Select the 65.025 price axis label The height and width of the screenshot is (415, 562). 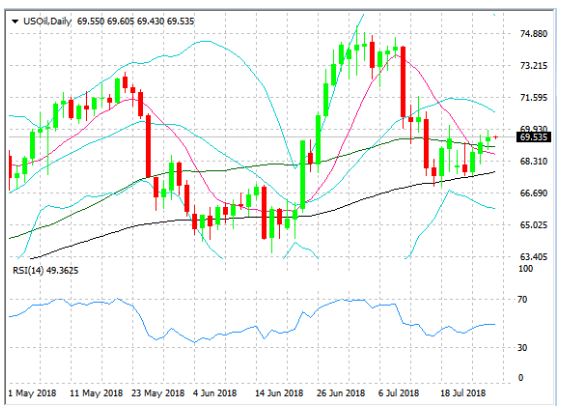tap(533, 225)
